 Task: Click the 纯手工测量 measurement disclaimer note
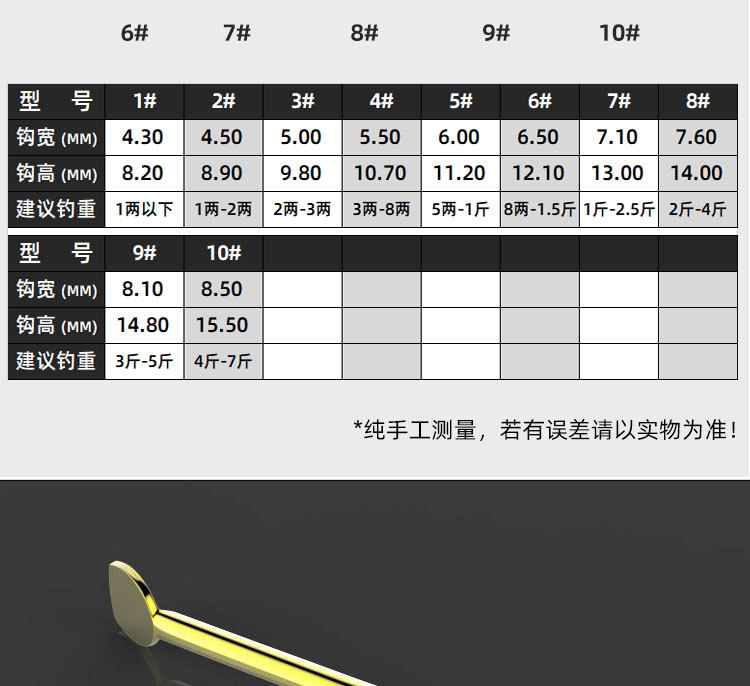(545, 430)
